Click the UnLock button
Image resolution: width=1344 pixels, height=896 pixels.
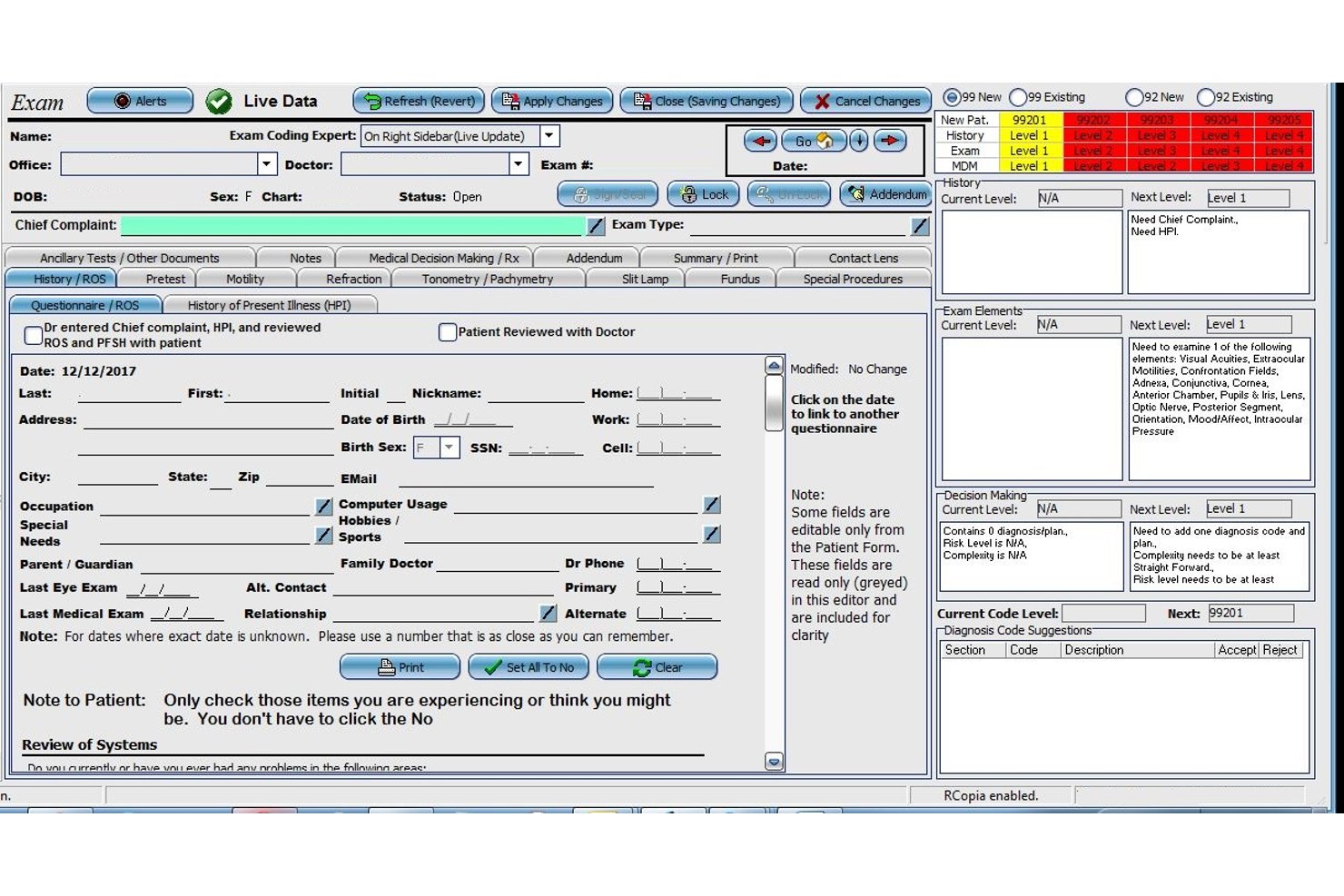(789, 194)
